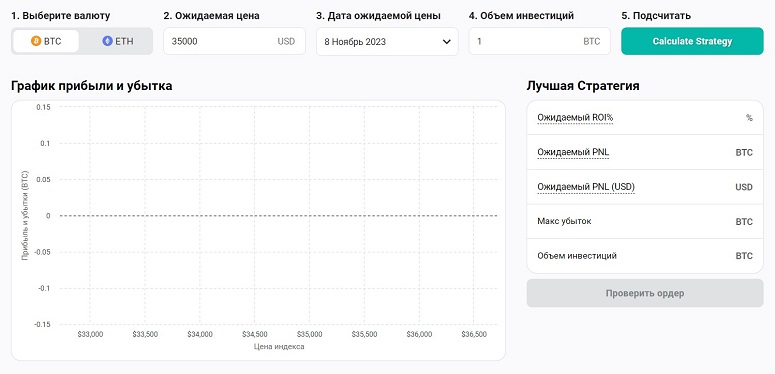The image size is (775, 374).
Task: Click the 0.15 y-axis label
Action: pyautogui.click(x=43, y=107)
